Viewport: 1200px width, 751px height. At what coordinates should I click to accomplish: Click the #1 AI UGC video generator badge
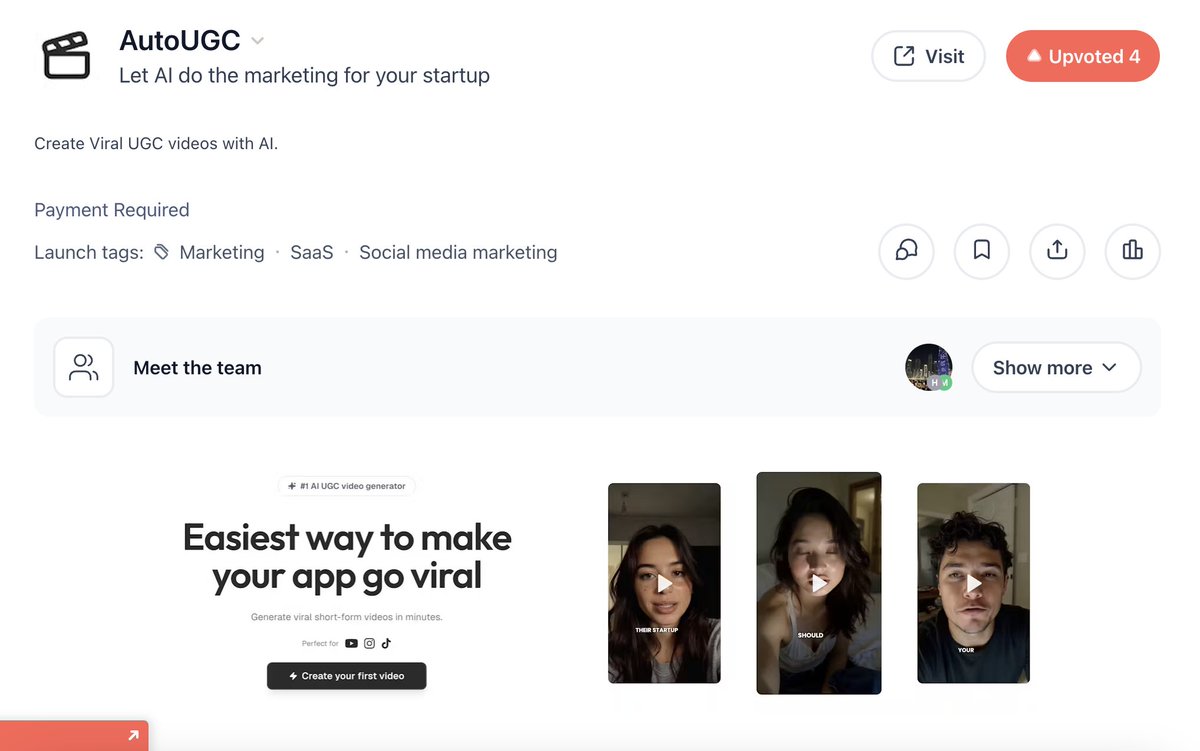(347, 486)
